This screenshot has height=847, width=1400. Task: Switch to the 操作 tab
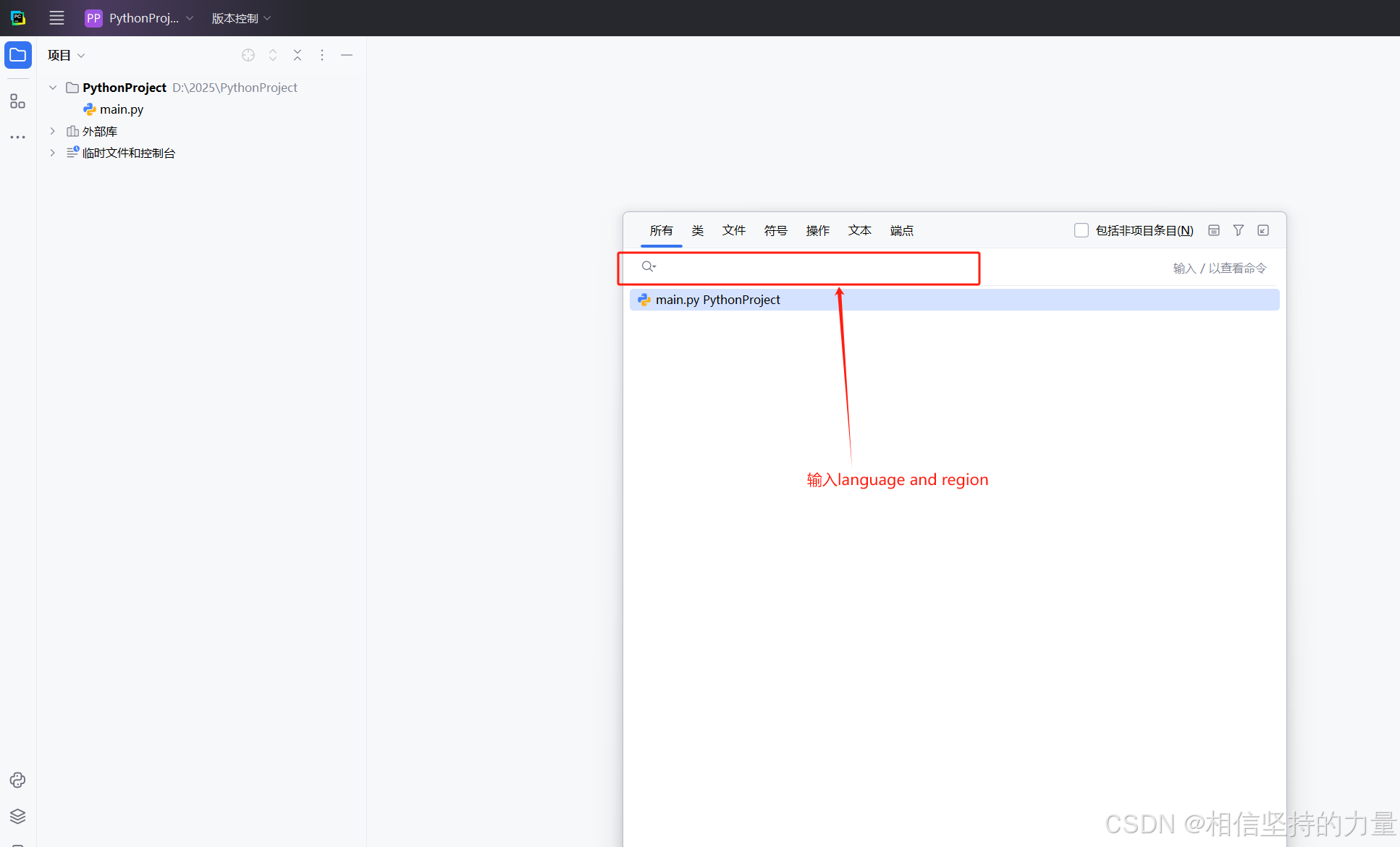(817, 230)
